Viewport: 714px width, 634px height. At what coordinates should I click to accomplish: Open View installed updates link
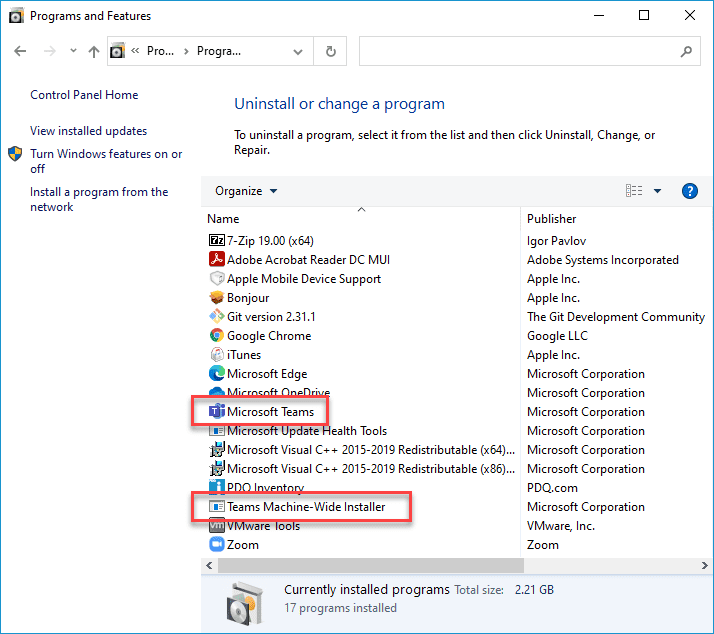(88, 131)
